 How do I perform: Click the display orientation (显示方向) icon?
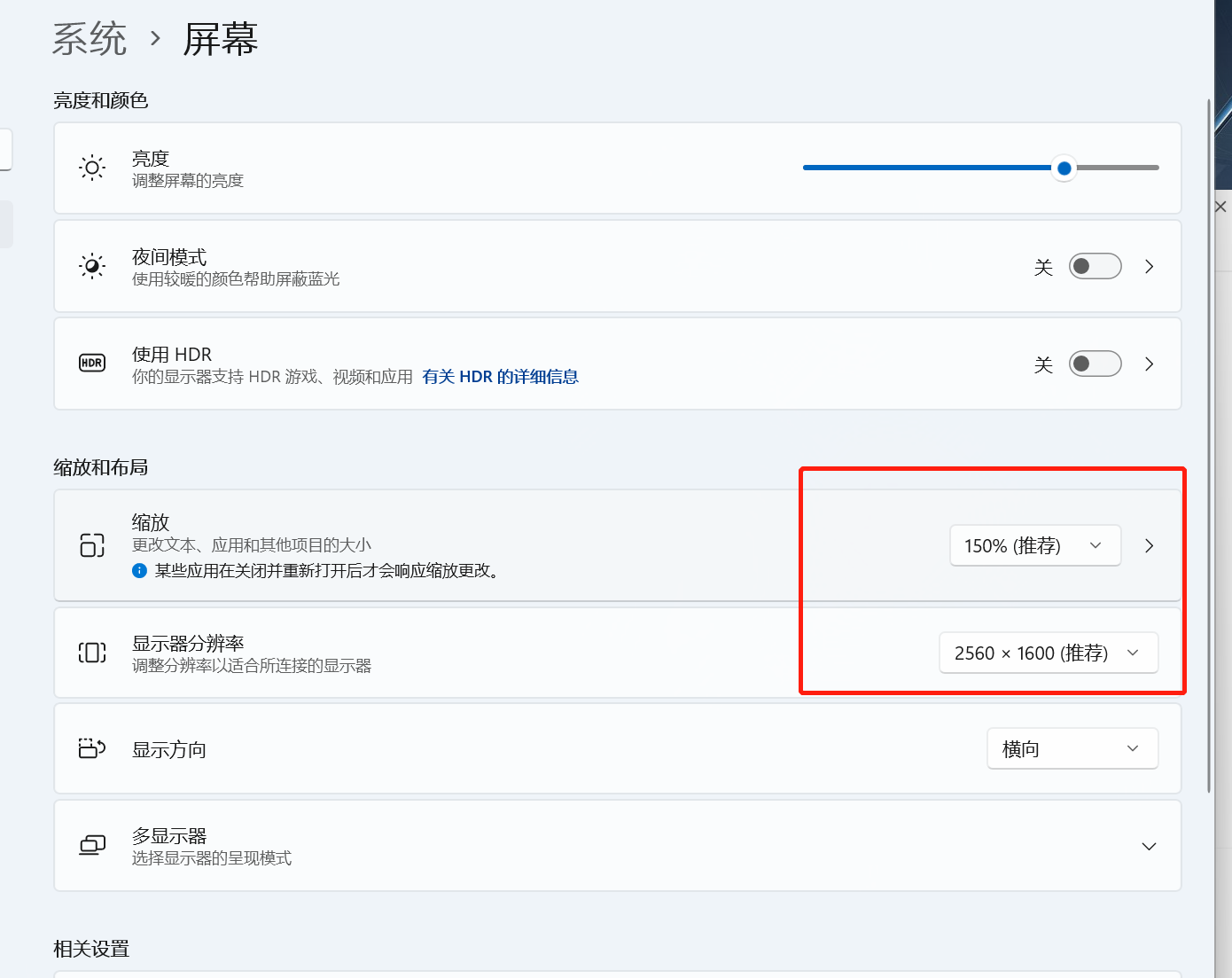[x=92, y=749]
